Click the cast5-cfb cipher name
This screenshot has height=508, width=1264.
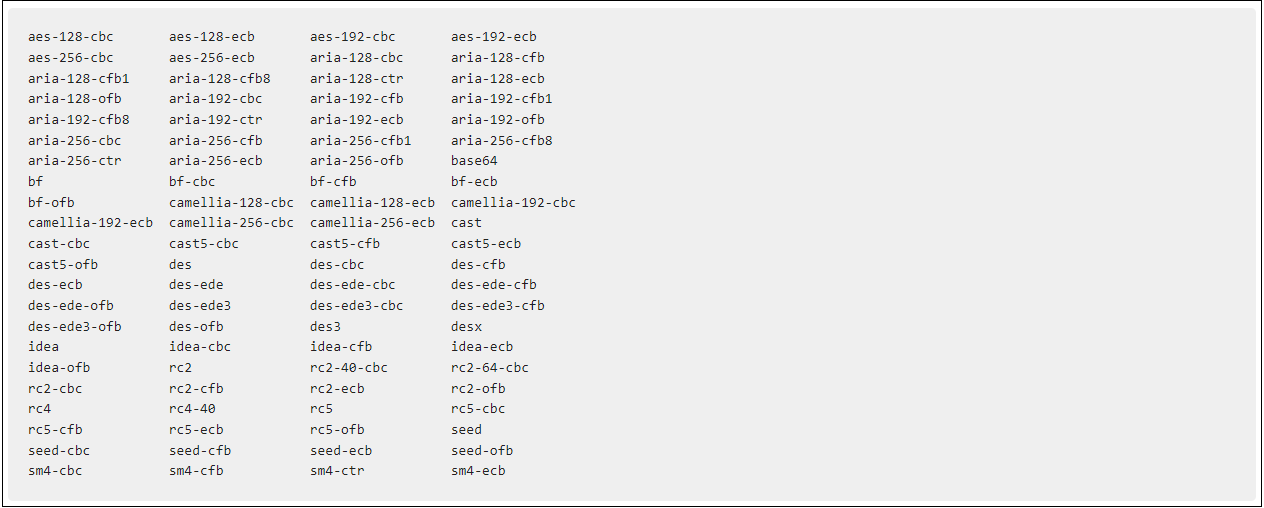[x=344, y=244]
